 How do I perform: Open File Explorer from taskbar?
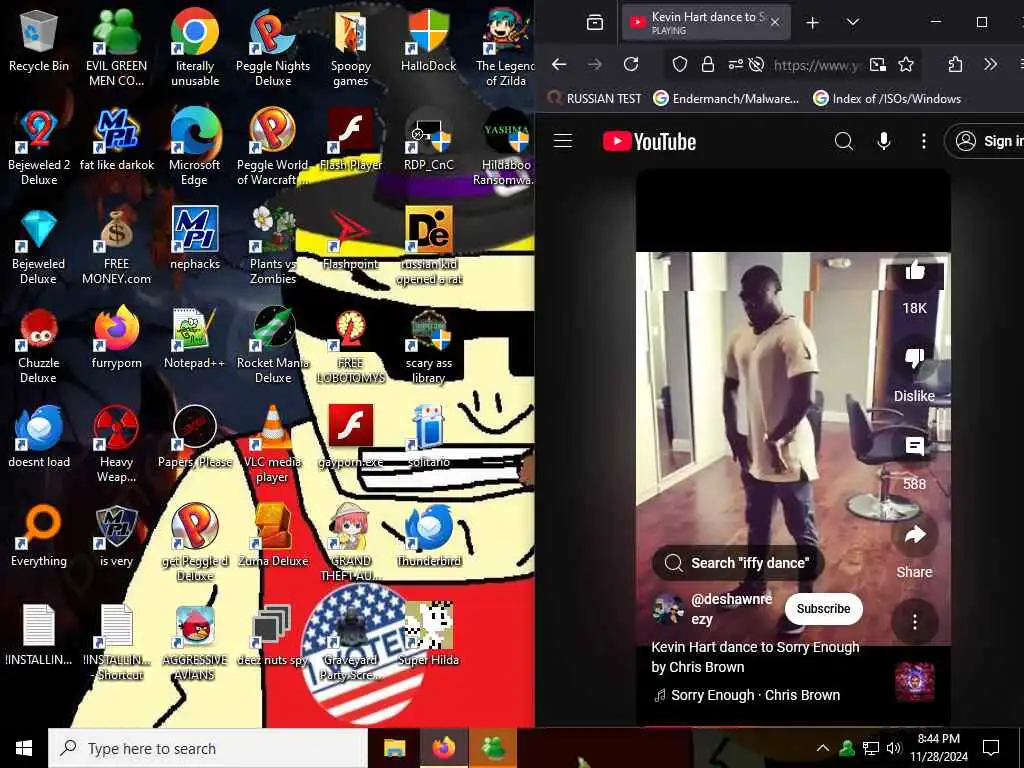pos(394,748)
